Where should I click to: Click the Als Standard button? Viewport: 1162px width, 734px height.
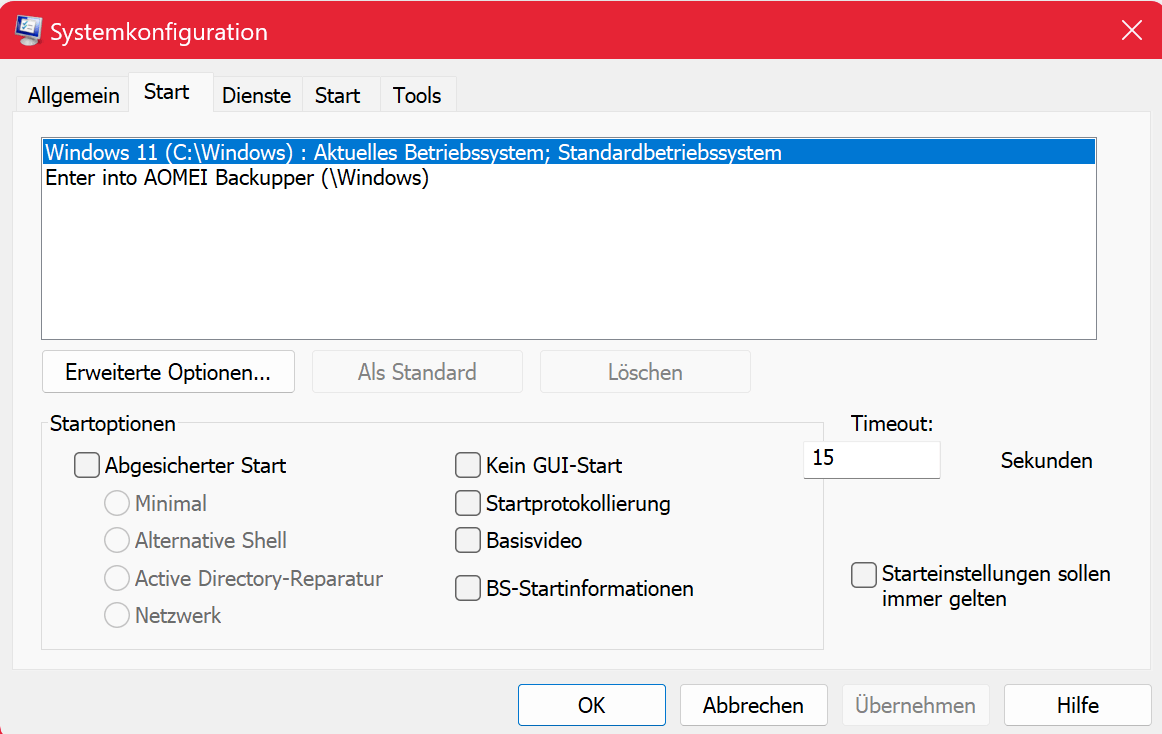click(417, 372)
